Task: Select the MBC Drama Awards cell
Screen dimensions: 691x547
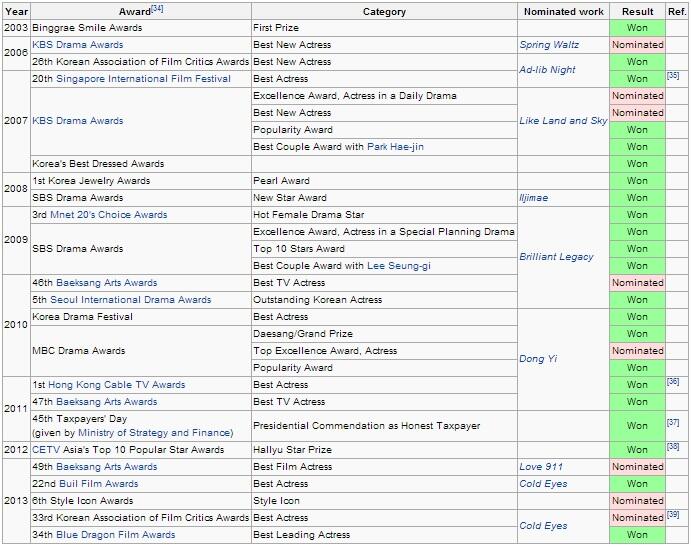Action: [141, 351]
